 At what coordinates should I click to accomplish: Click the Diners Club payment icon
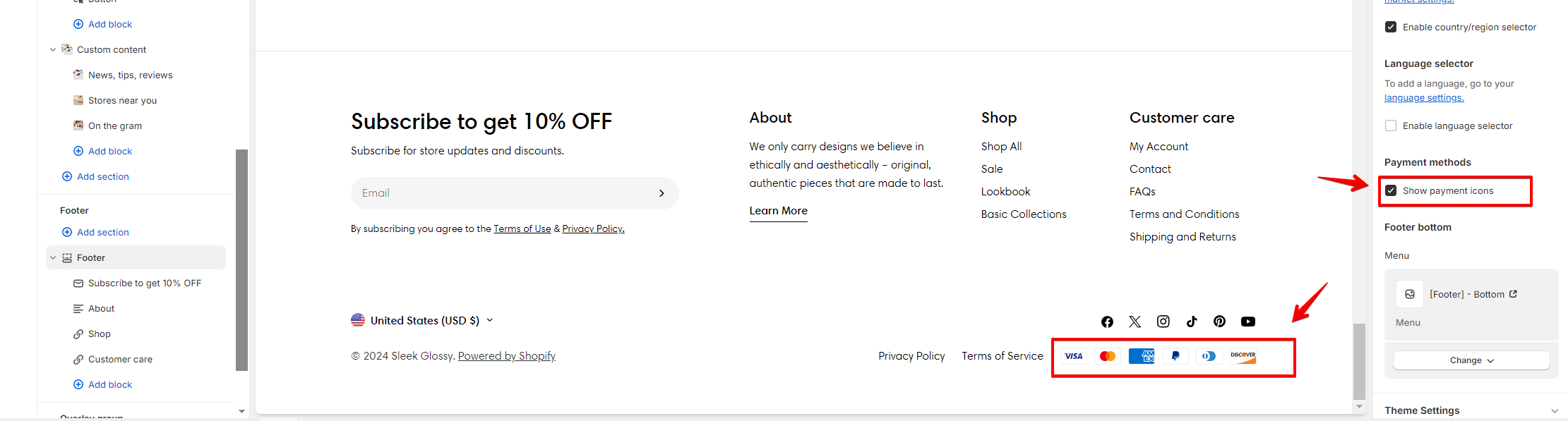(1209, 356)
